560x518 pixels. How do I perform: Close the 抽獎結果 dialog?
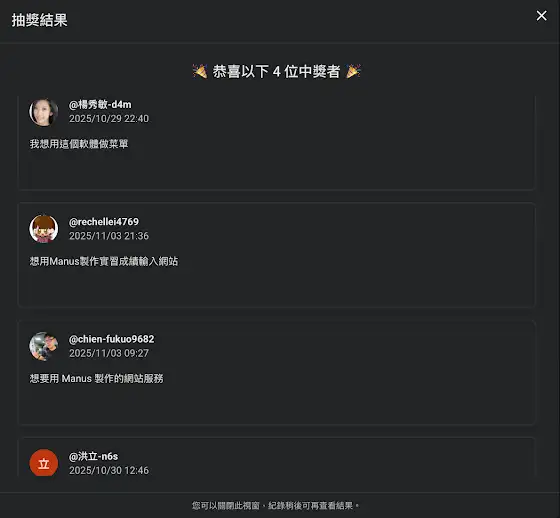pyautogui.click(x=541, y=16)
